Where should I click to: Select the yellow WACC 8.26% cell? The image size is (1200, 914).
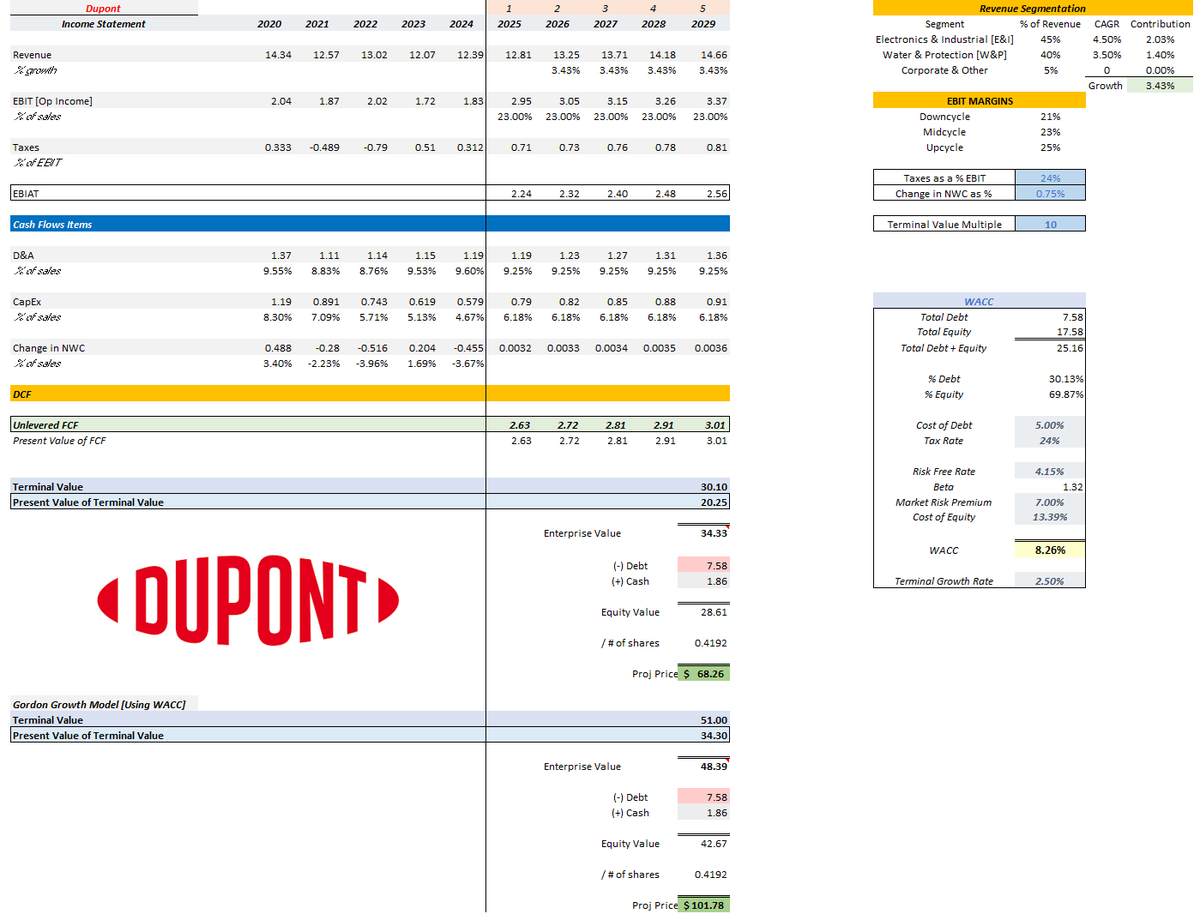(x=1050, y=549)
